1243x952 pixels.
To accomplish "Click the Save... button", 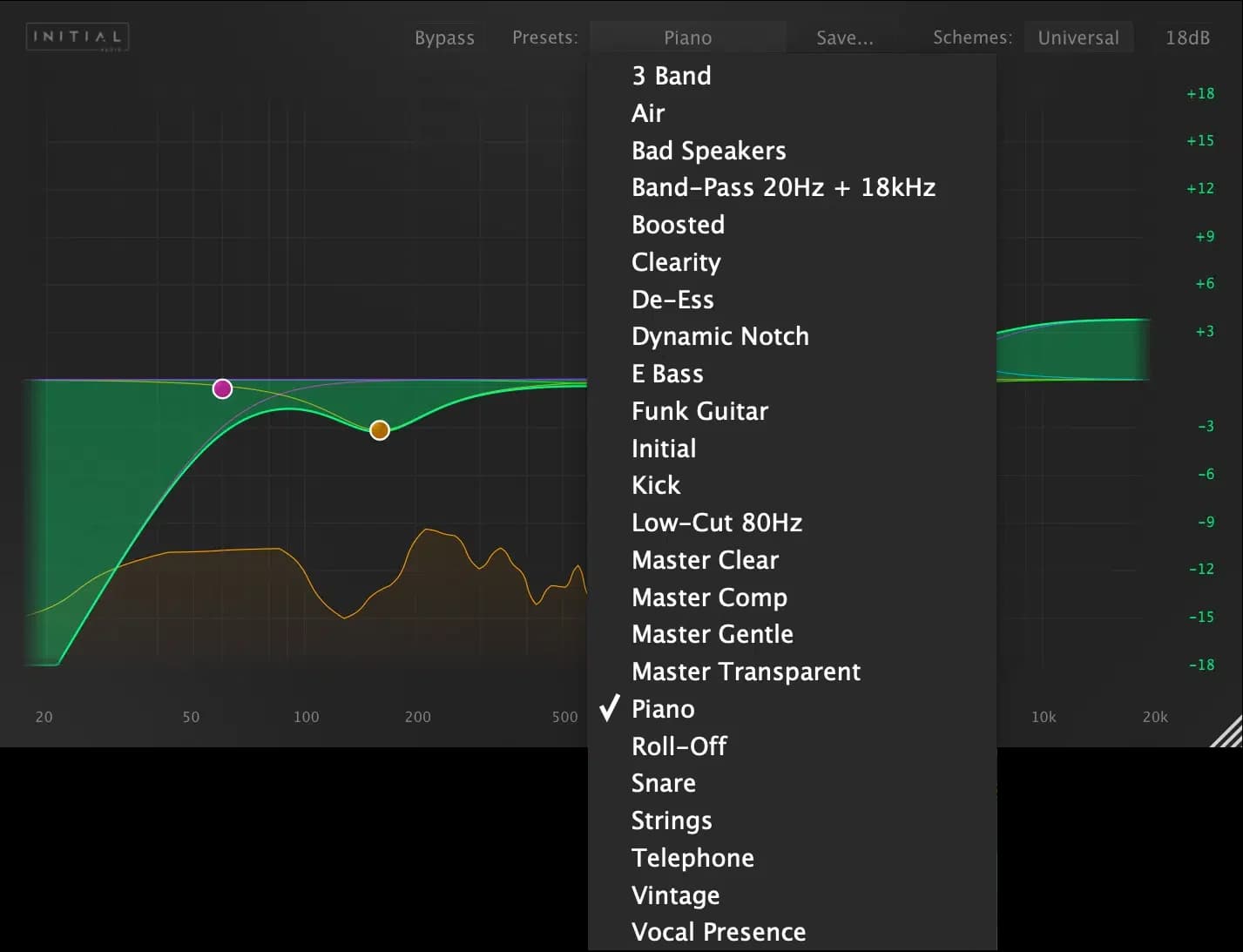I will coord(843,37).
